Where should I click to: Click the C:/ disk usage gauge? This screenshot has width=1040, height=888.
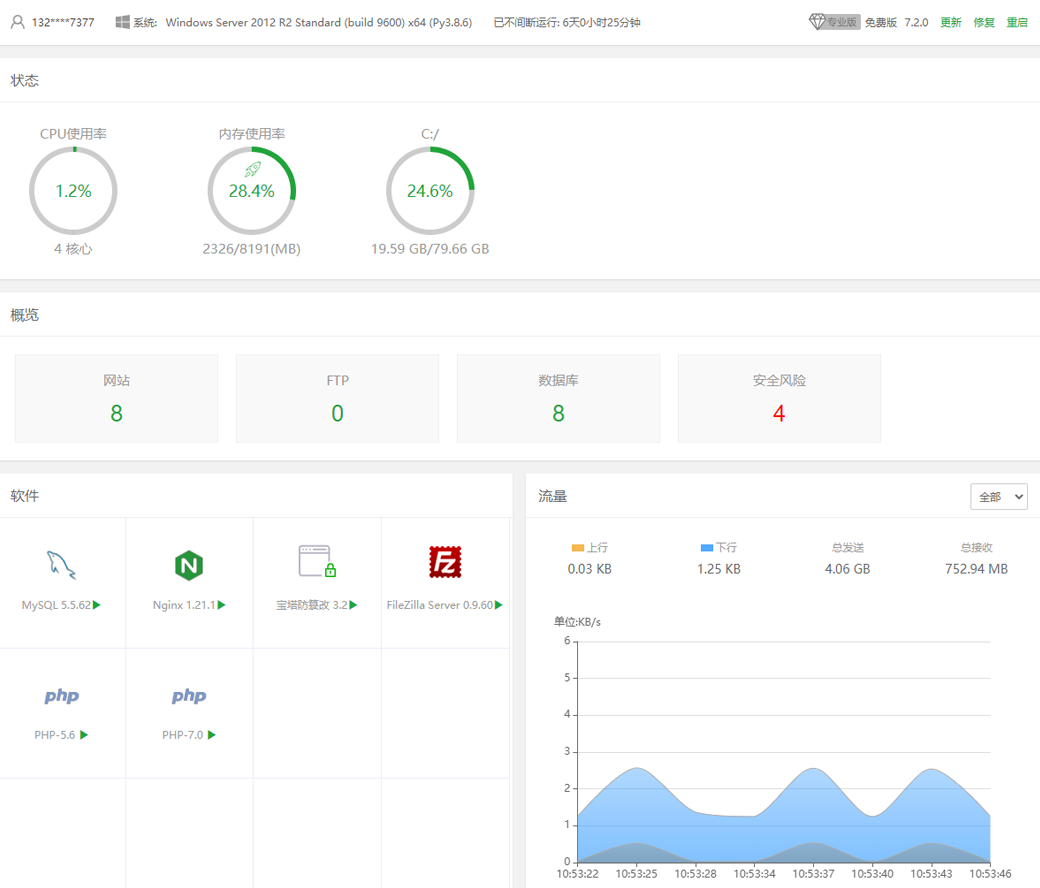pos(430,191)
